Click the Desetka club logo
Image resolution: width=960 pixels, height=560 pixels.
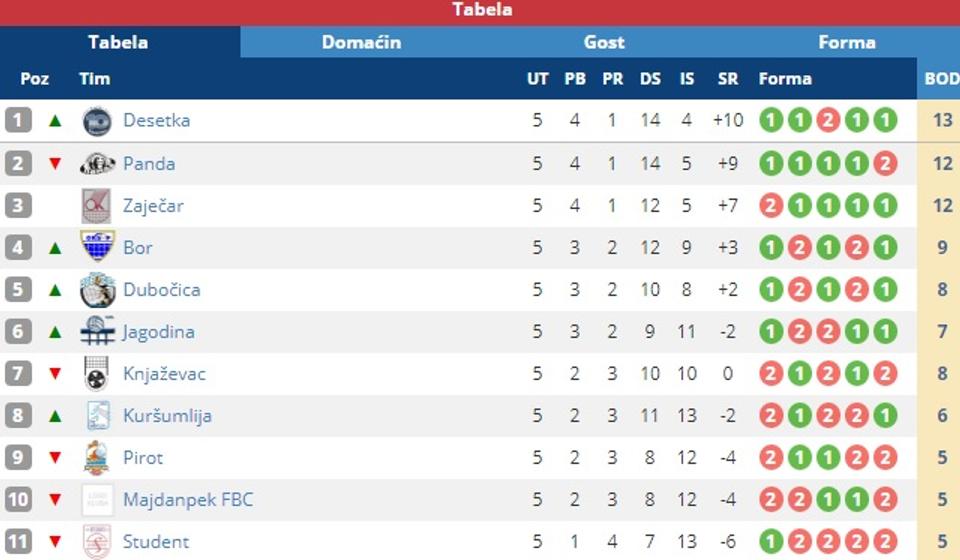click(97, 121)
